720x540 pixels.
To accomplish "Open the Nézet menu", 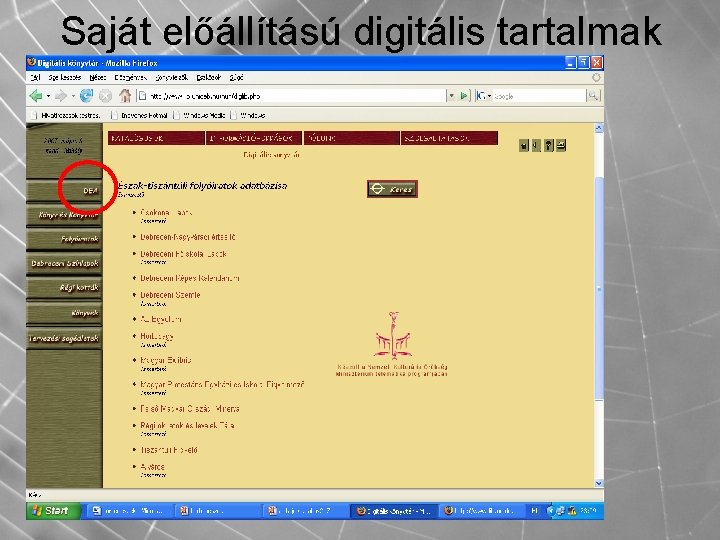I will pyautogui.click(x=98, y=78).
